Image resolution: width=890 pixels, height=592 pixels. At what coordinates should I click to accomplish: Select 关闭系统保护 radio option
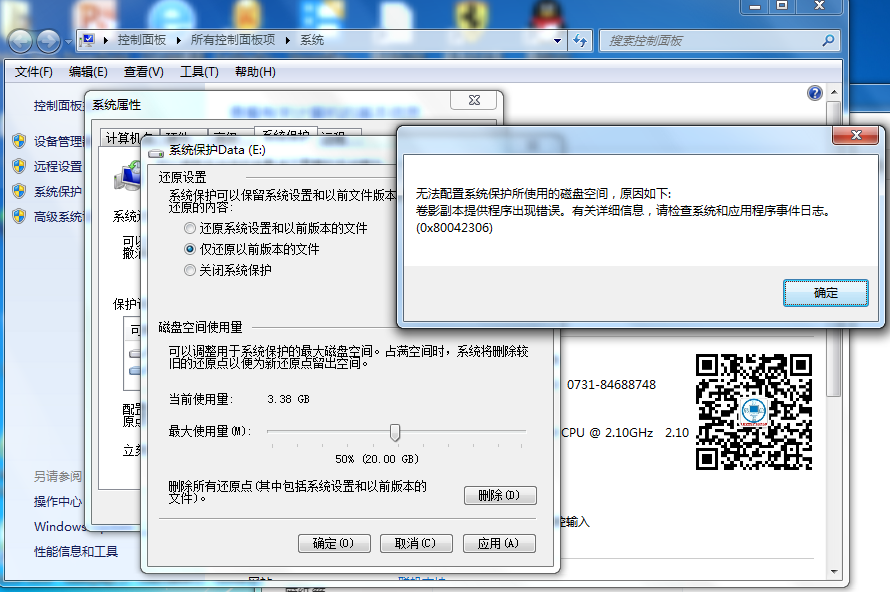(190, 270)
